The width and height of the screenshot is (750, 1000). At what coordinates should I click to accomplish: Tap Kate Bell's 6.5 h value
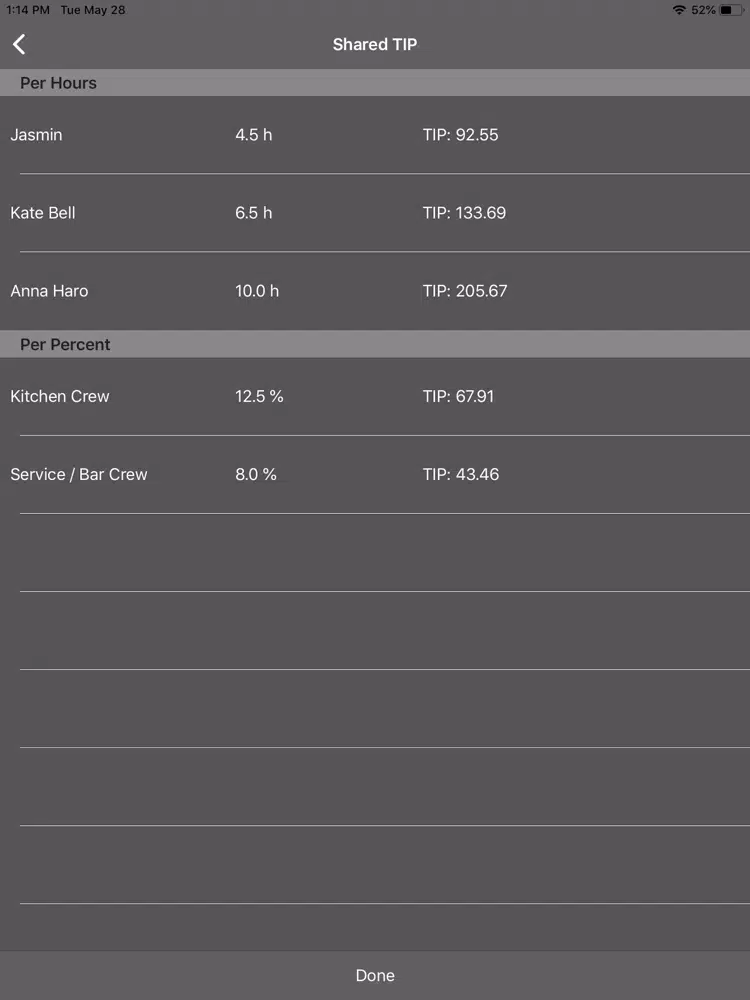click(x=254, y=212)
